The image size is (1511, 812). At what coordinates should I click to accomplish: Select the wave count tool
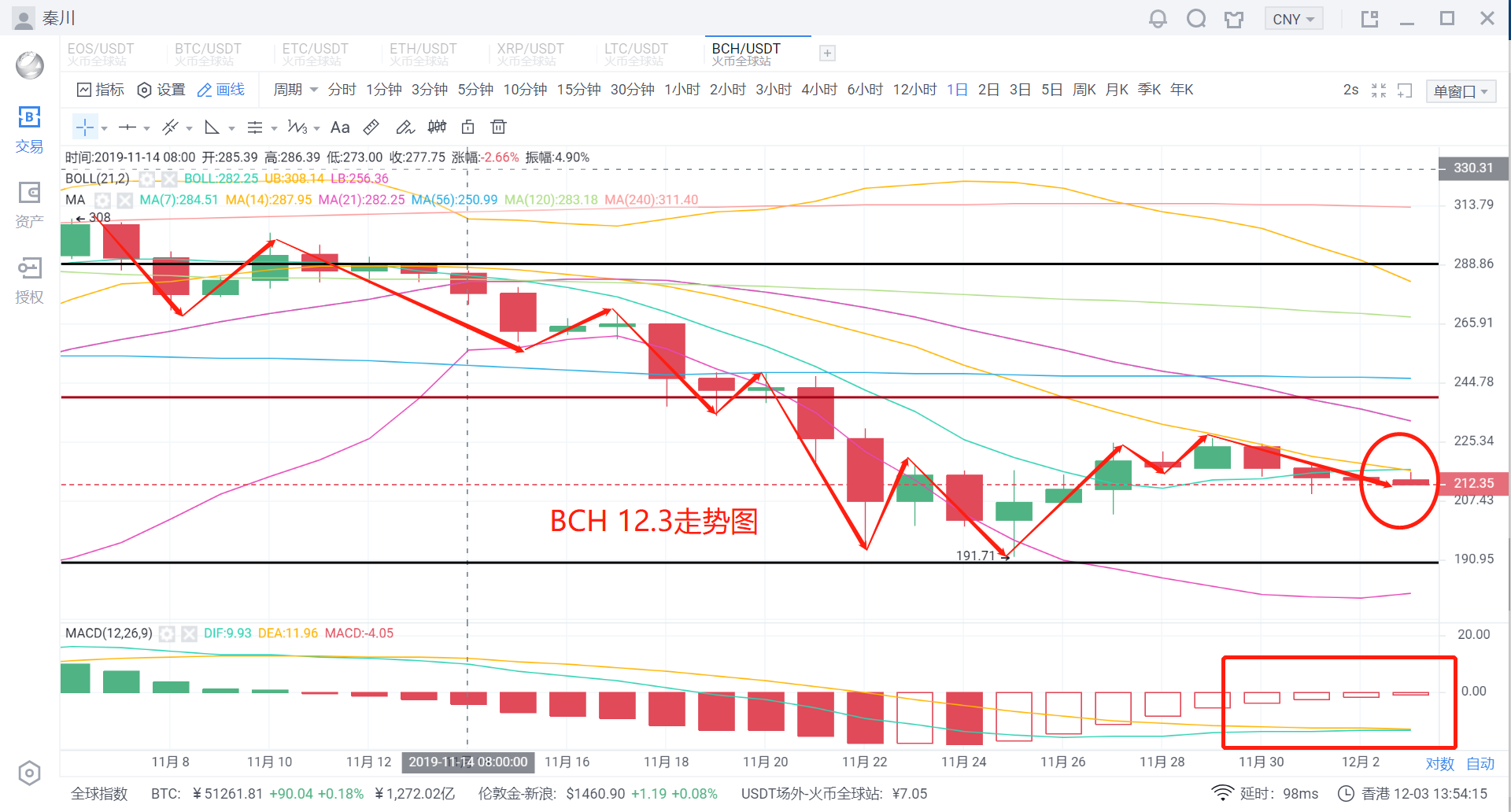[297, 127]
